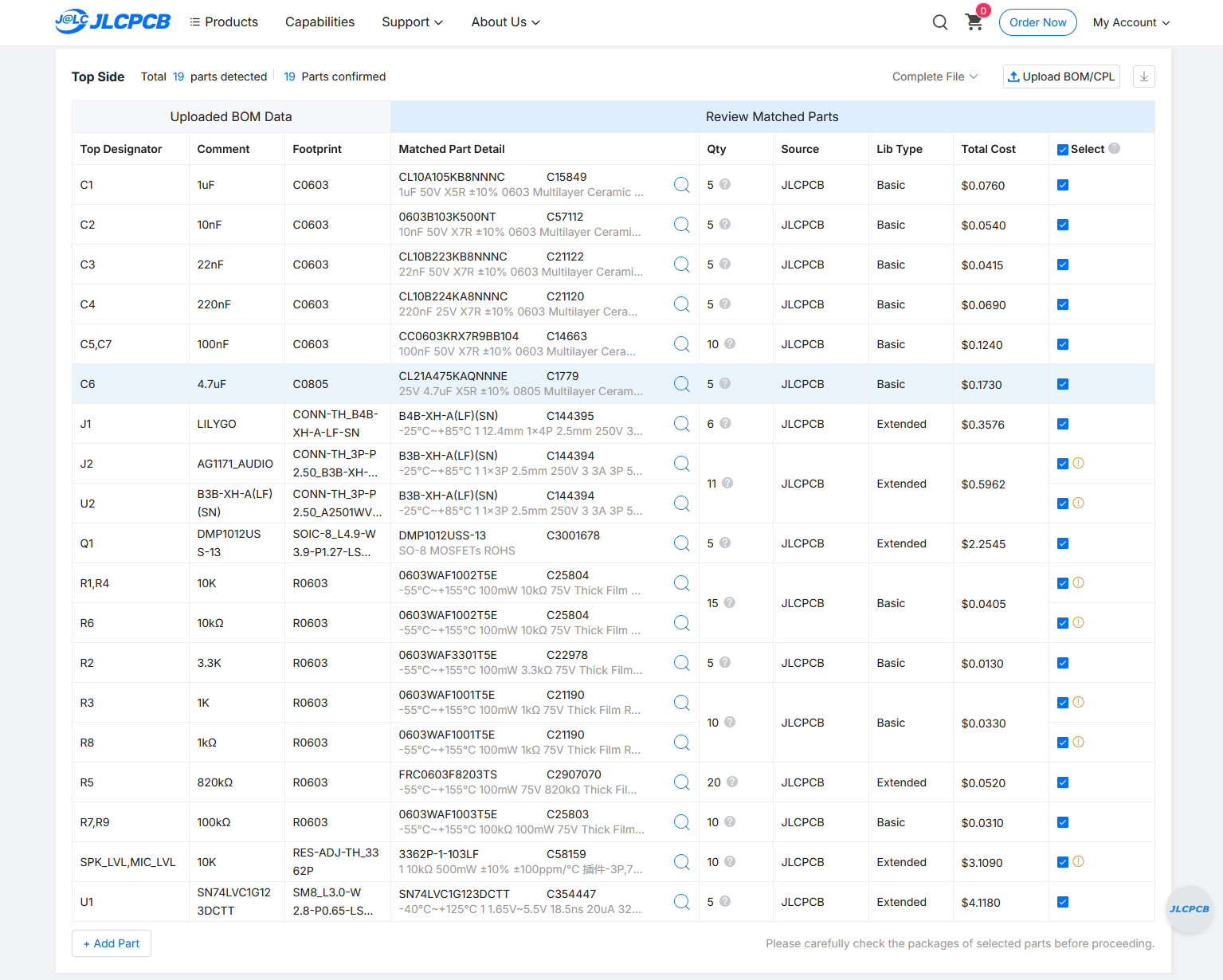Click magnifier for DMP1012USS-13 part
Image resolution: width=1223 pixels, height=980 pixels.
[x=682, y=543]
